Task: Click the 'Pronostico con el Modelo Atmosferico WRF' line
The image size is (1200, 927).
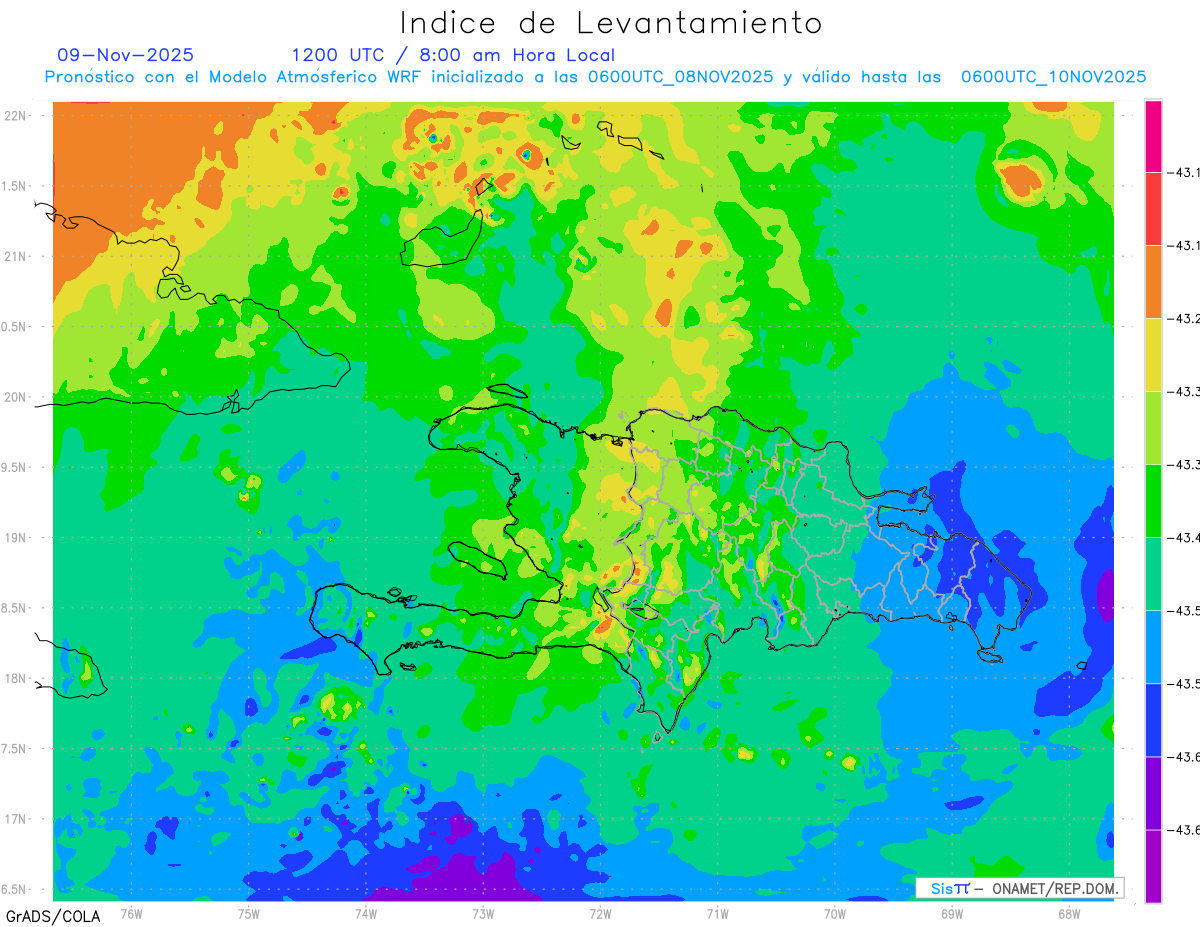Action: pos(595,77)
